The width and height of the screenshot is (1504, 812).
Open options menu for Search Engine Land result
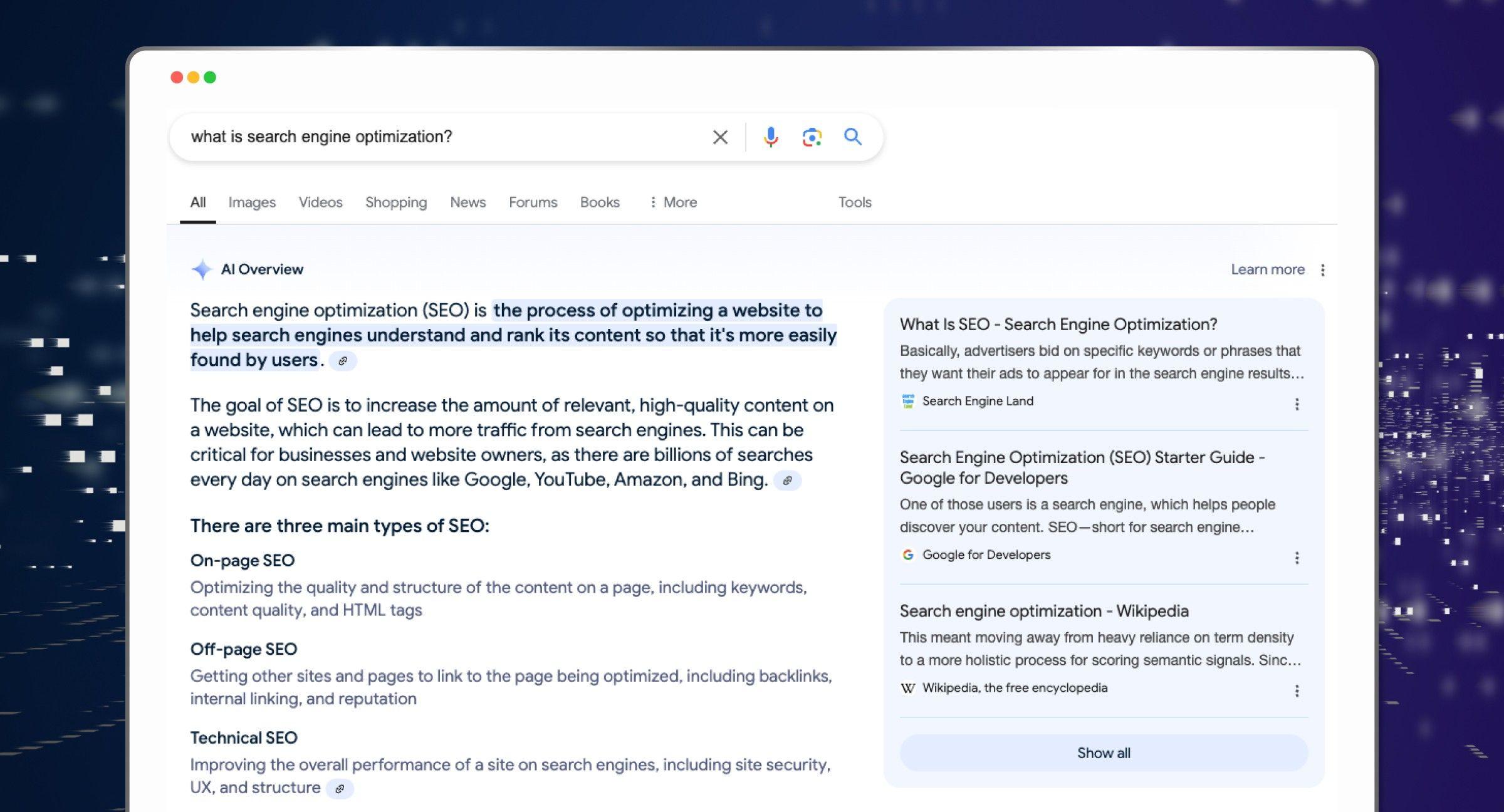[1297, 404]
